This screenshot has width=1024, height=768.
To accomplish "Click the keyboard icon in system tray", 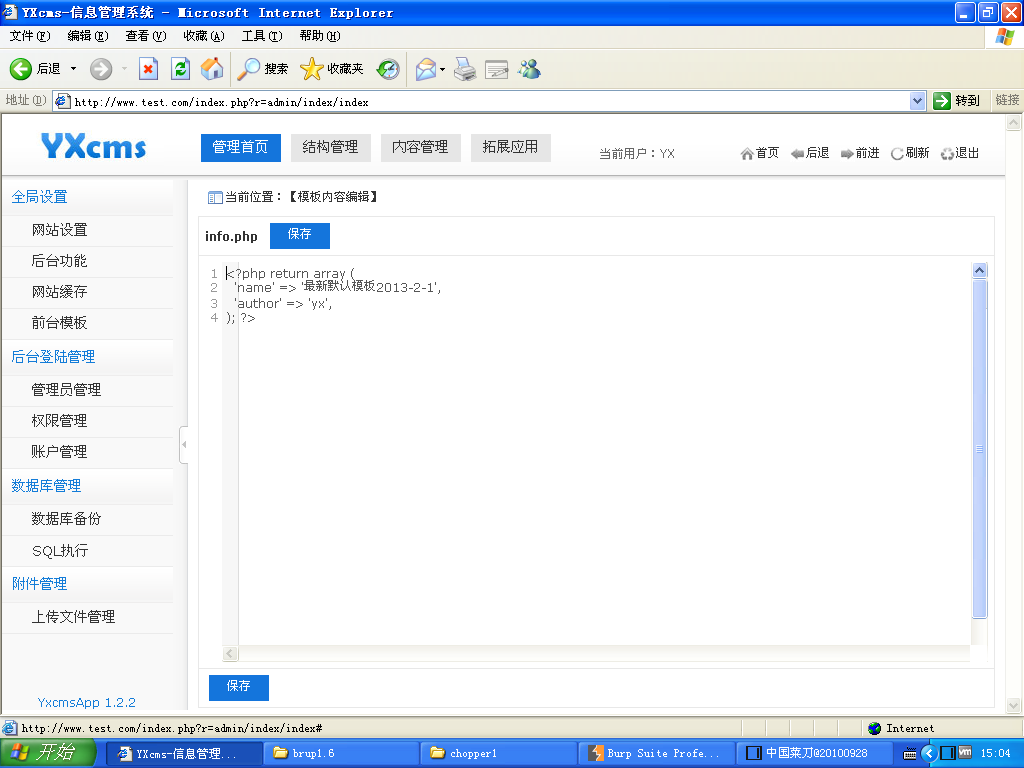I will click(x=910, y=754).
